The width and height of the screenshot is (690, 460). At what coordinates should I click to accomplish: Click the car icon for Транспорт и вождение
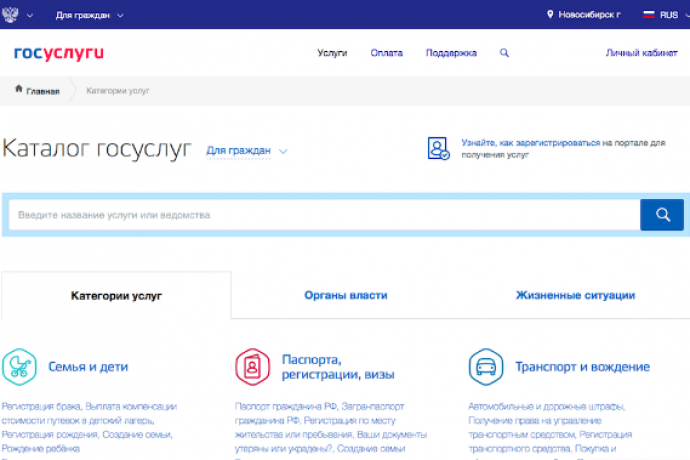(x=486, y=367)
